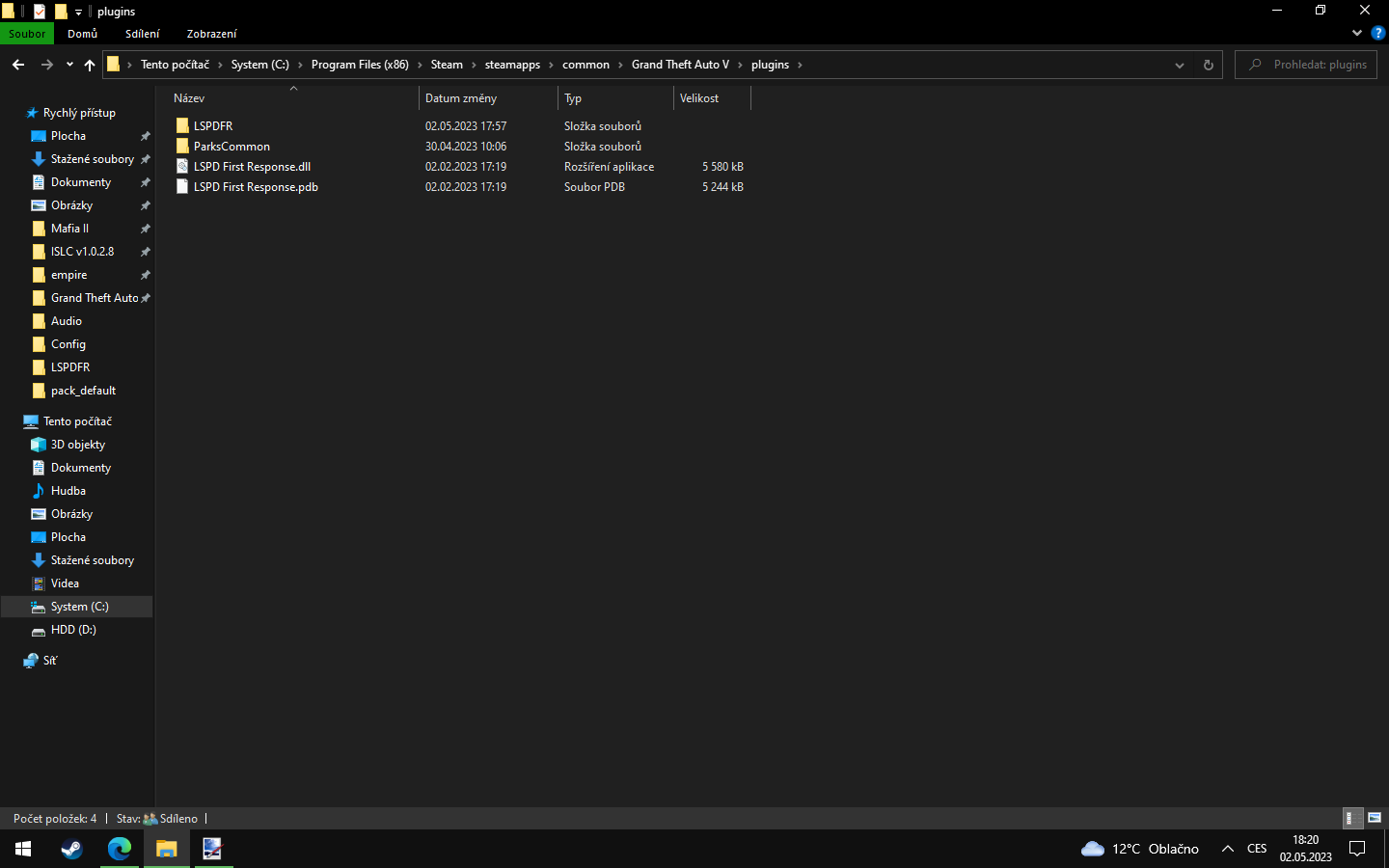Open pack_default folder in sidebar

(83, 391)
